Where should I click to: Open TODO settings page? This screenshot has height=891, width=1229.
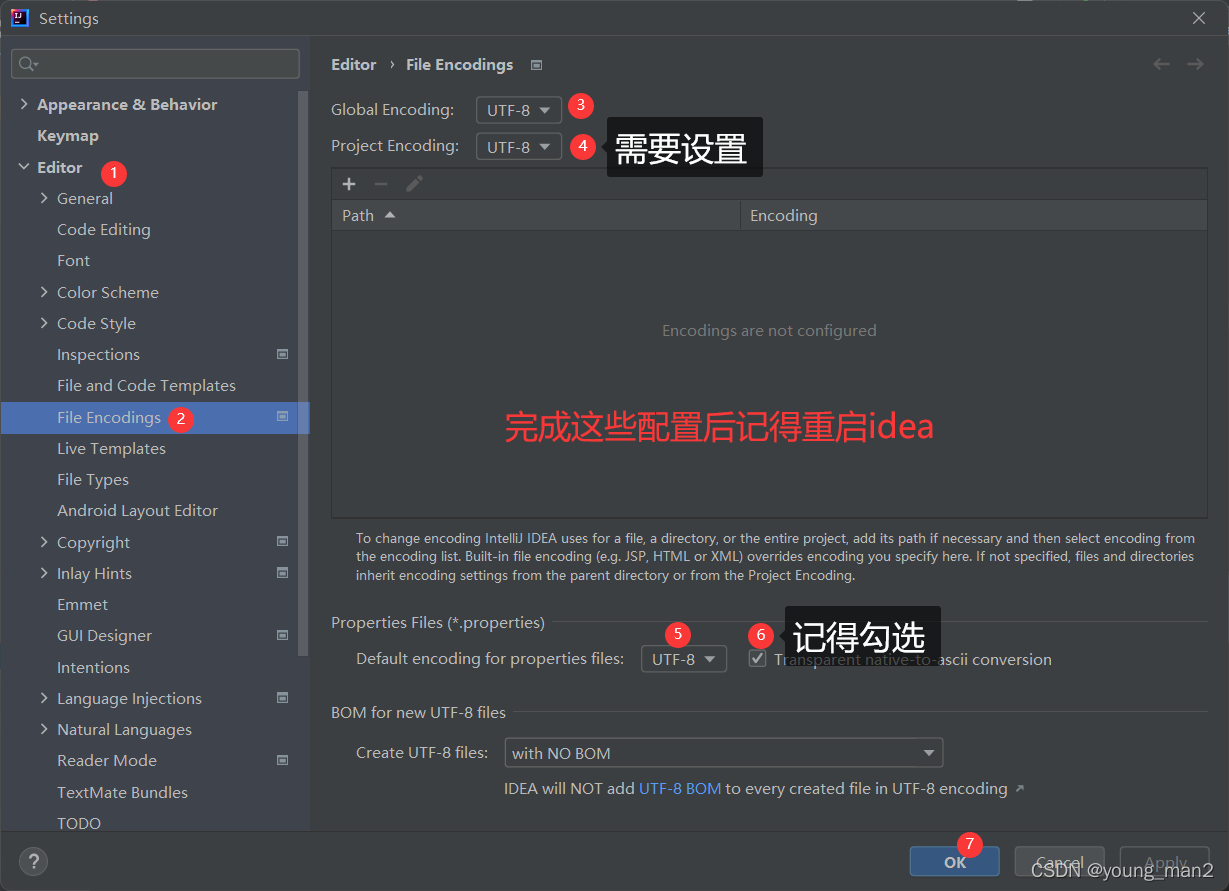click(79, 823)
